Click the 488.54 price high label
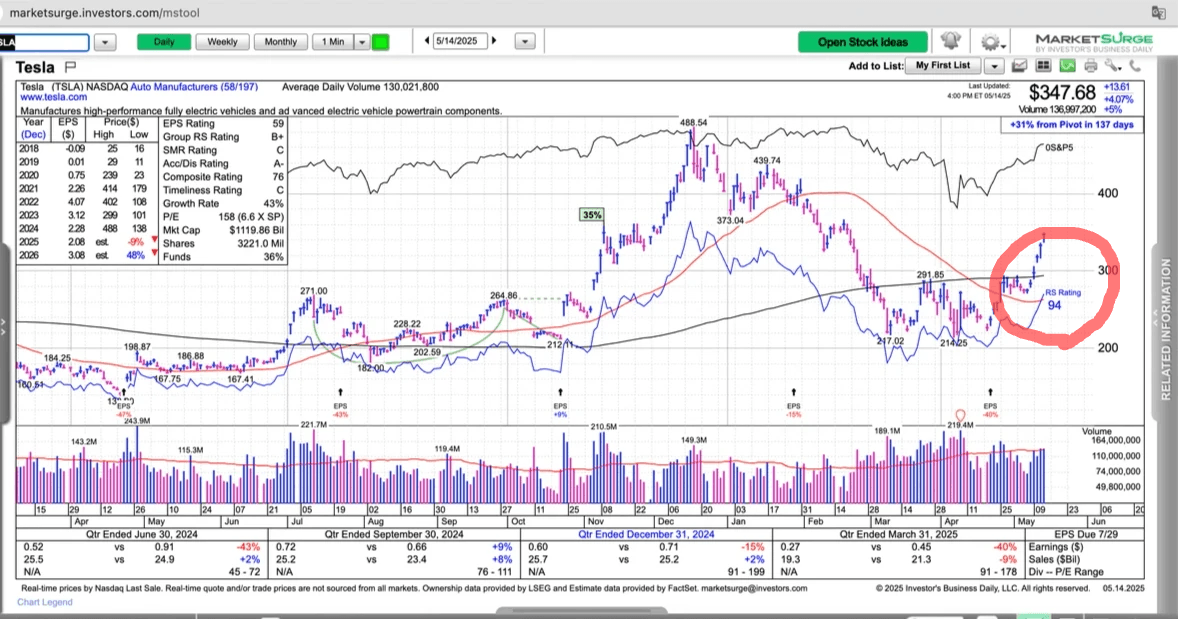 [693, 122]
